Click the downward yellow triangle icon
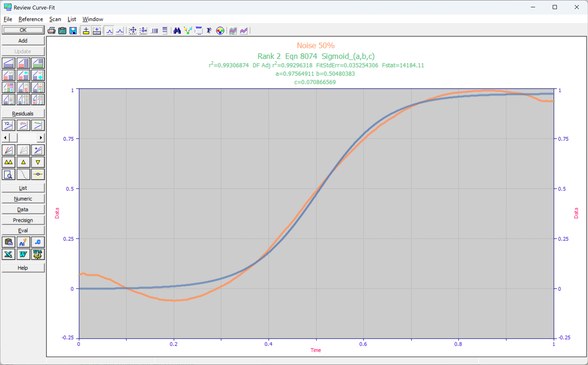 coord(38,162)
